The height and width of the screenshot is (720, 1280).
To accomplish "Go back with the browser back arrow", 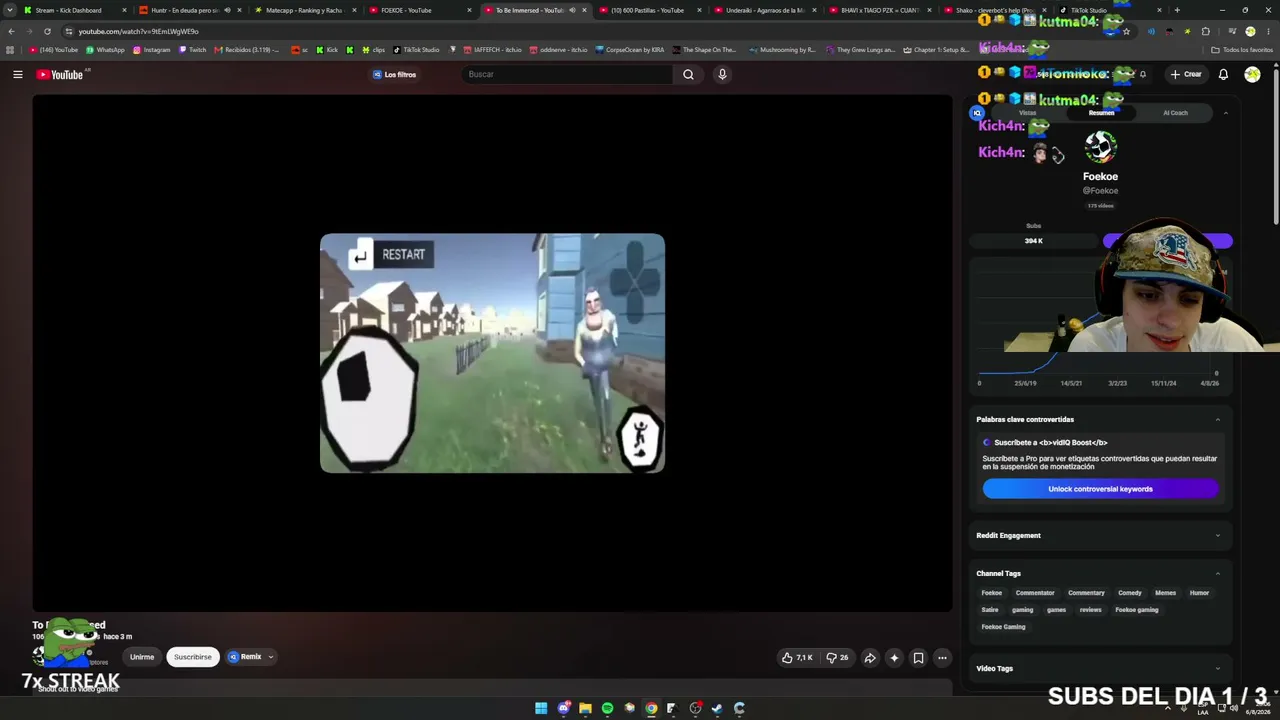I will [11, 31].
